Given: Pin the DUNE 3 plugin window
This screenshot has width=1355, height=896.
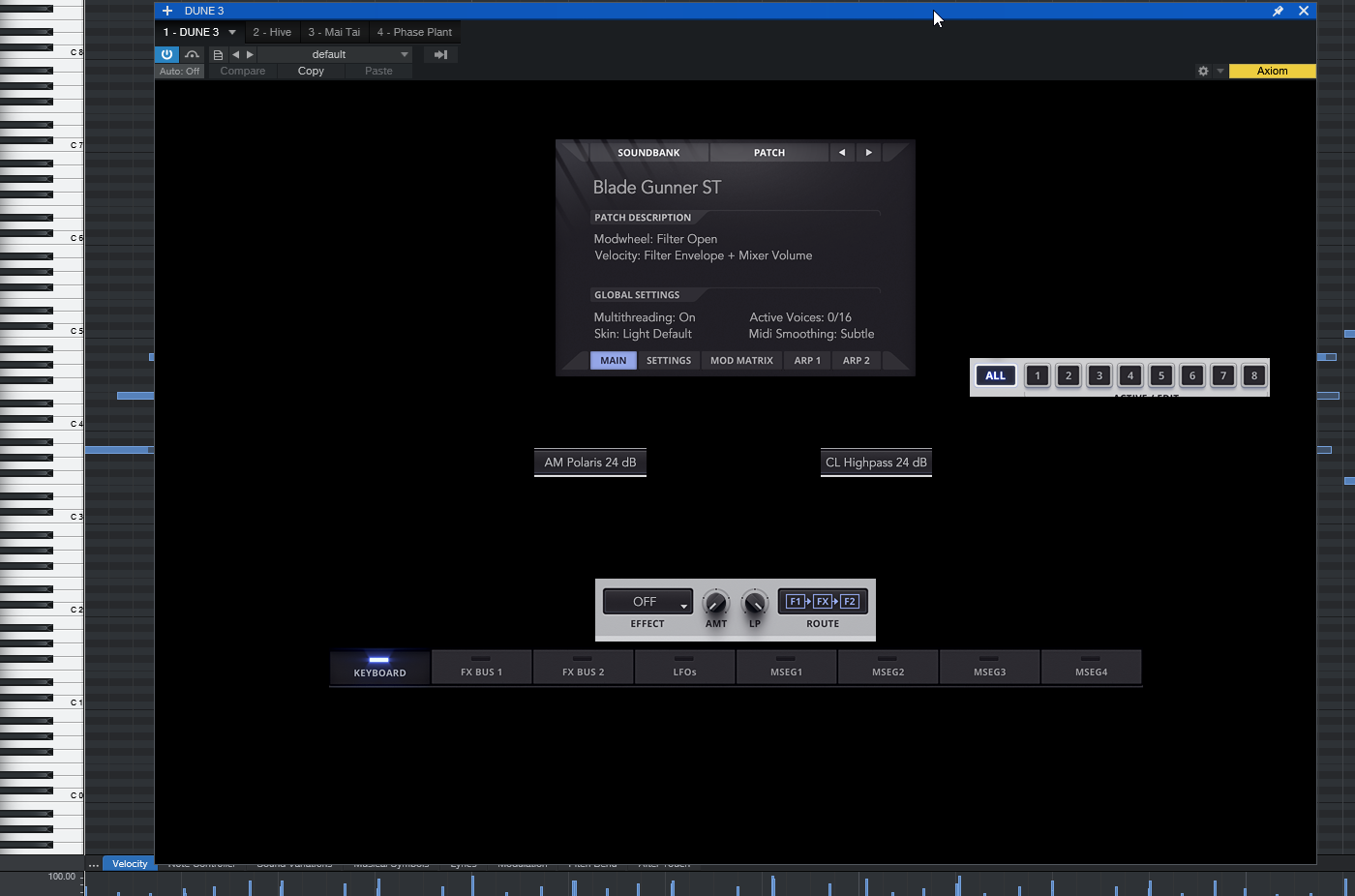Looking at the screenshot, I should click(1278, 11).
